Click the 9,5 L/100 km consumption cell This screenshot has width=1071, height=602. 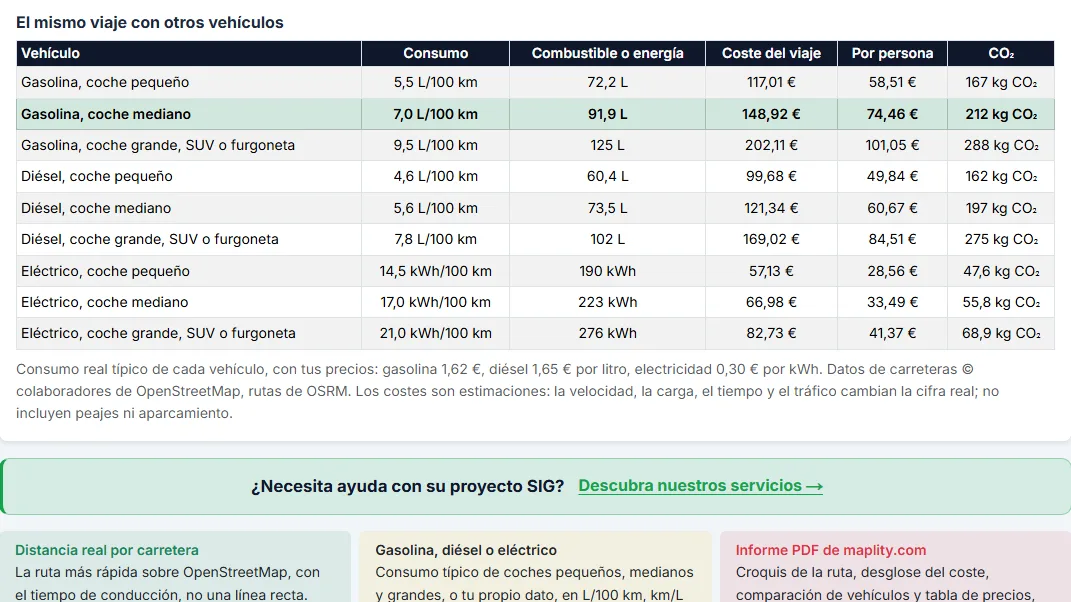pos(436,146)
